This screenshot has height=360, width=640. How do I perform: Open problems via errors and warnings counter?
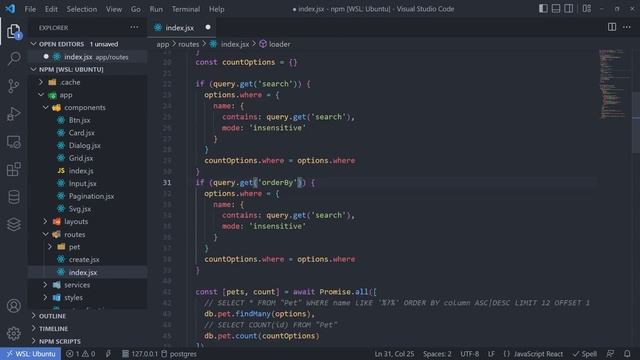pos(81,354)
